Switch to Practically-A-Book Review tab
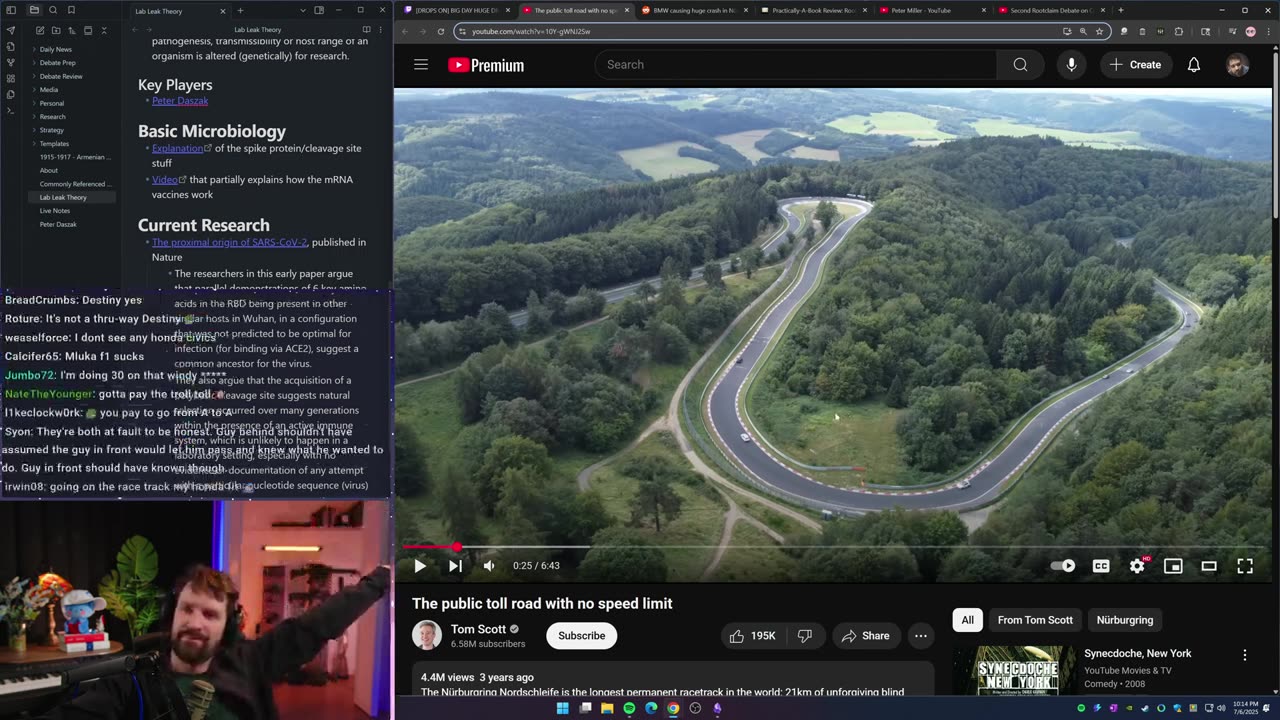1280x720 pixels. click(813, 10)
